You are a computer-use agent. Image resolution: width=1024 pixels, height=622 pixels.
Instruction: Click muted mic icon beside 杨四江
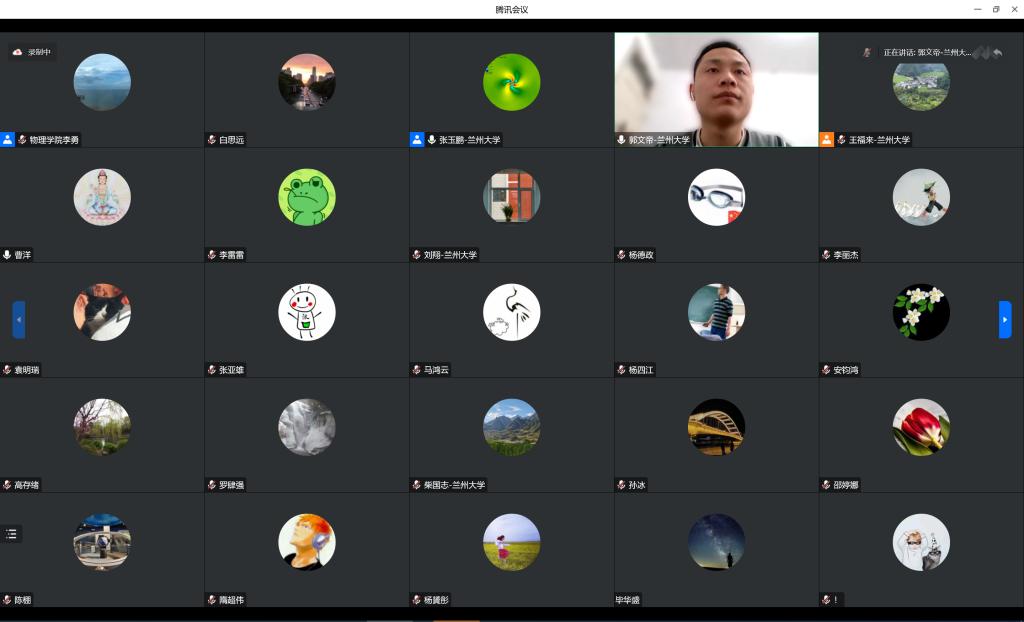point(621,370)
